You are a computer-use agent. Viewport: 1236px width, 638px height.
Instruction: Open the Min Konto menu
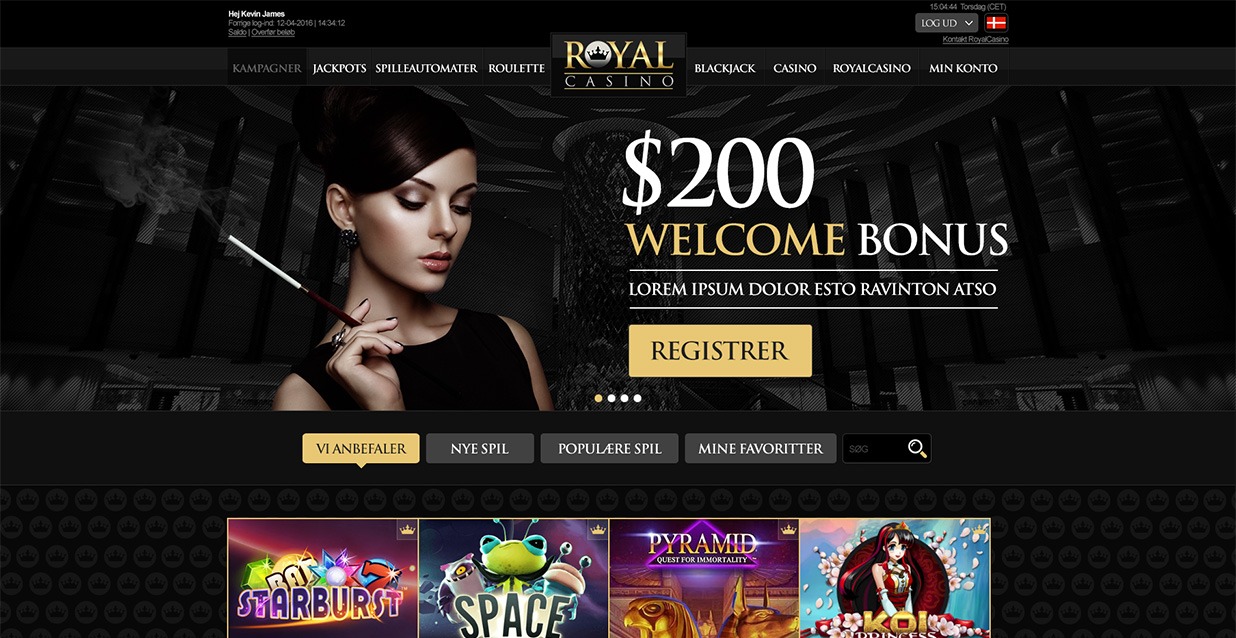pos(963,68)
